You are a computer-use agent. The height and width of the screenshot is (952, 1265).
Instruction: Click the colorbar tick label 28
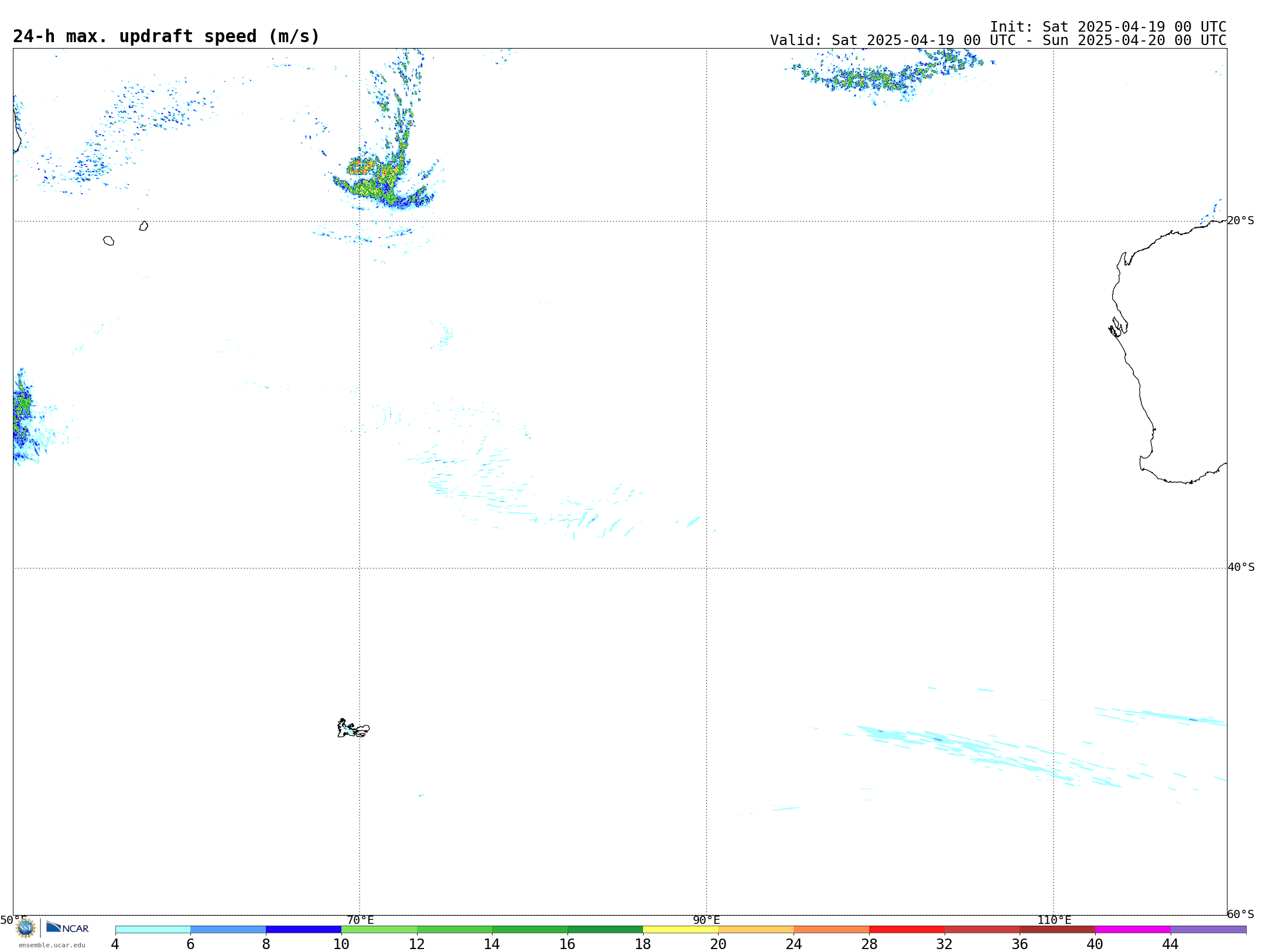tap(869, 944)
